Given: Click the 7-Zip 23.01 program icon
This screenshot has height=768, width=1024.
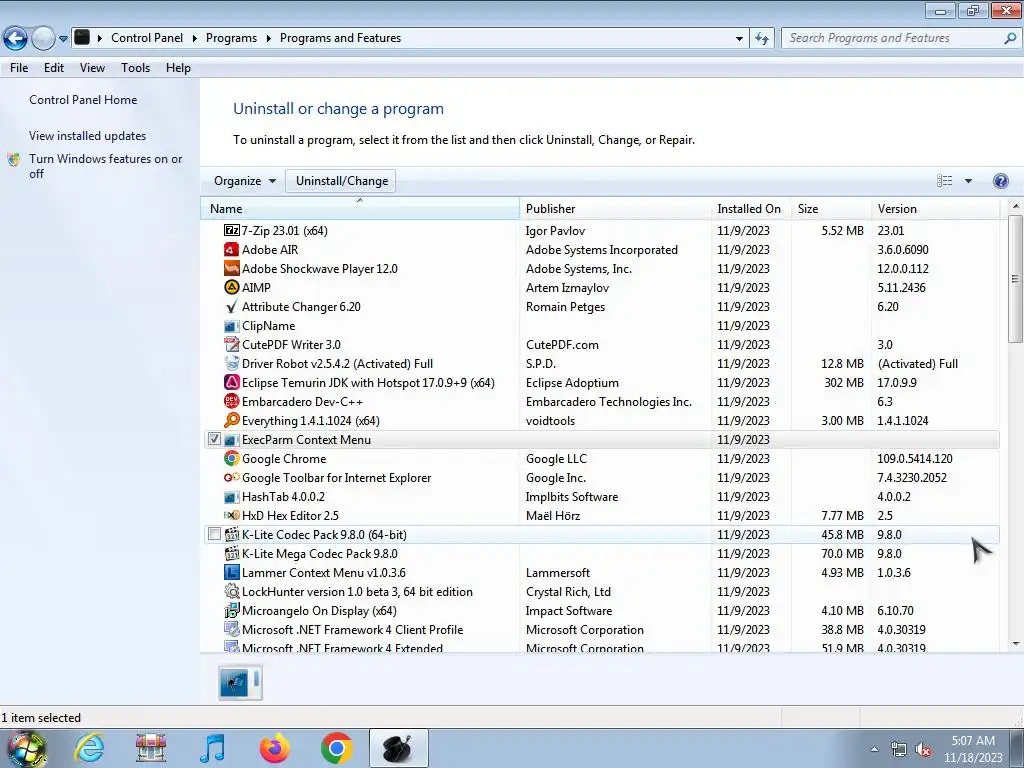Looking at the screenshot, I should pos(231,231).
